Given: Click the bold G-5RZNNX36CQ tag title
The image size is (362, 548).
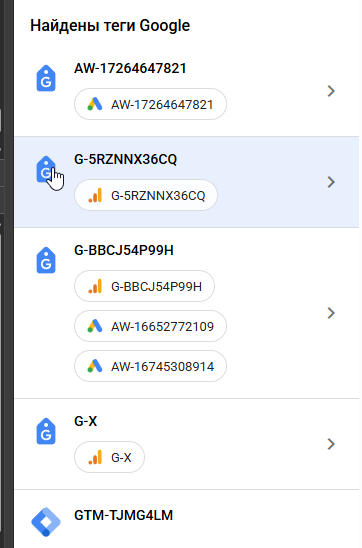Looking at the screenshot, I should pos(125,159).
